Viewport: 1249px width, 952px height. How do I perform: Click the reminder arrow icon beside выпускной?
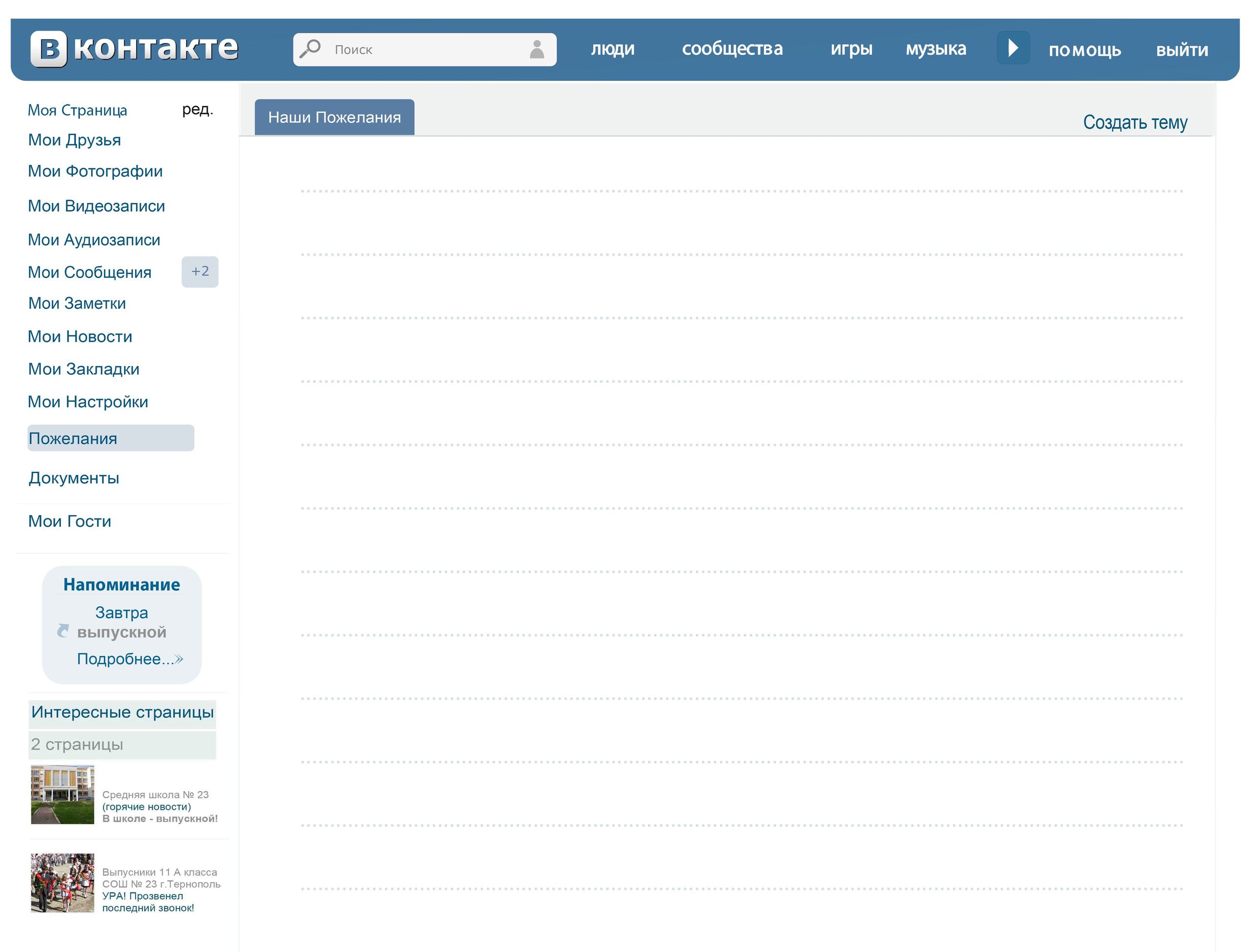pyautogui.click(x=63, y=631)
